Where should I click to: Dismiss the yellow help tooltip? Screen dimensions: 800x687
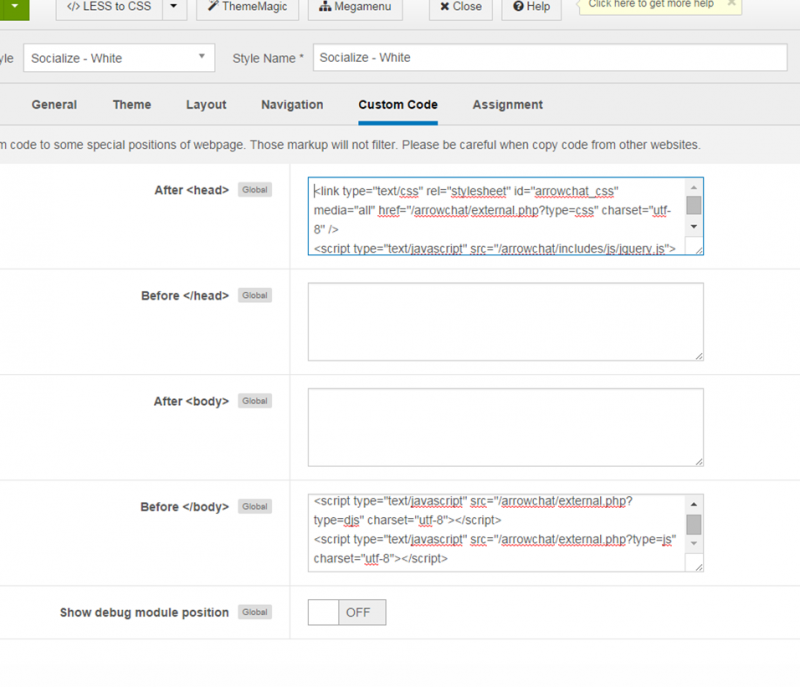point(732,4)
